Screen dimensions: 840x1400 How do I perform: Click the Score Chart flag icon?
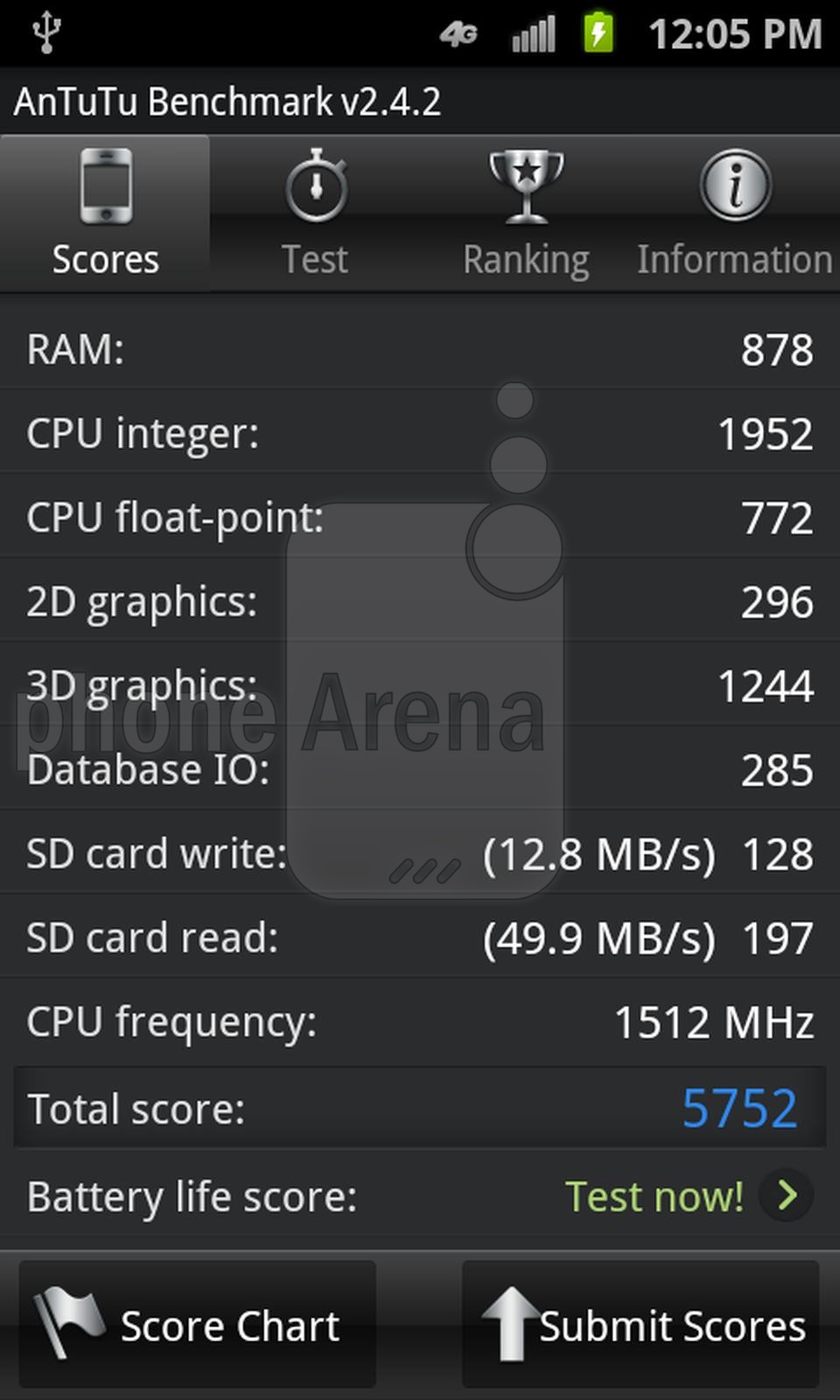[66, 1321]
